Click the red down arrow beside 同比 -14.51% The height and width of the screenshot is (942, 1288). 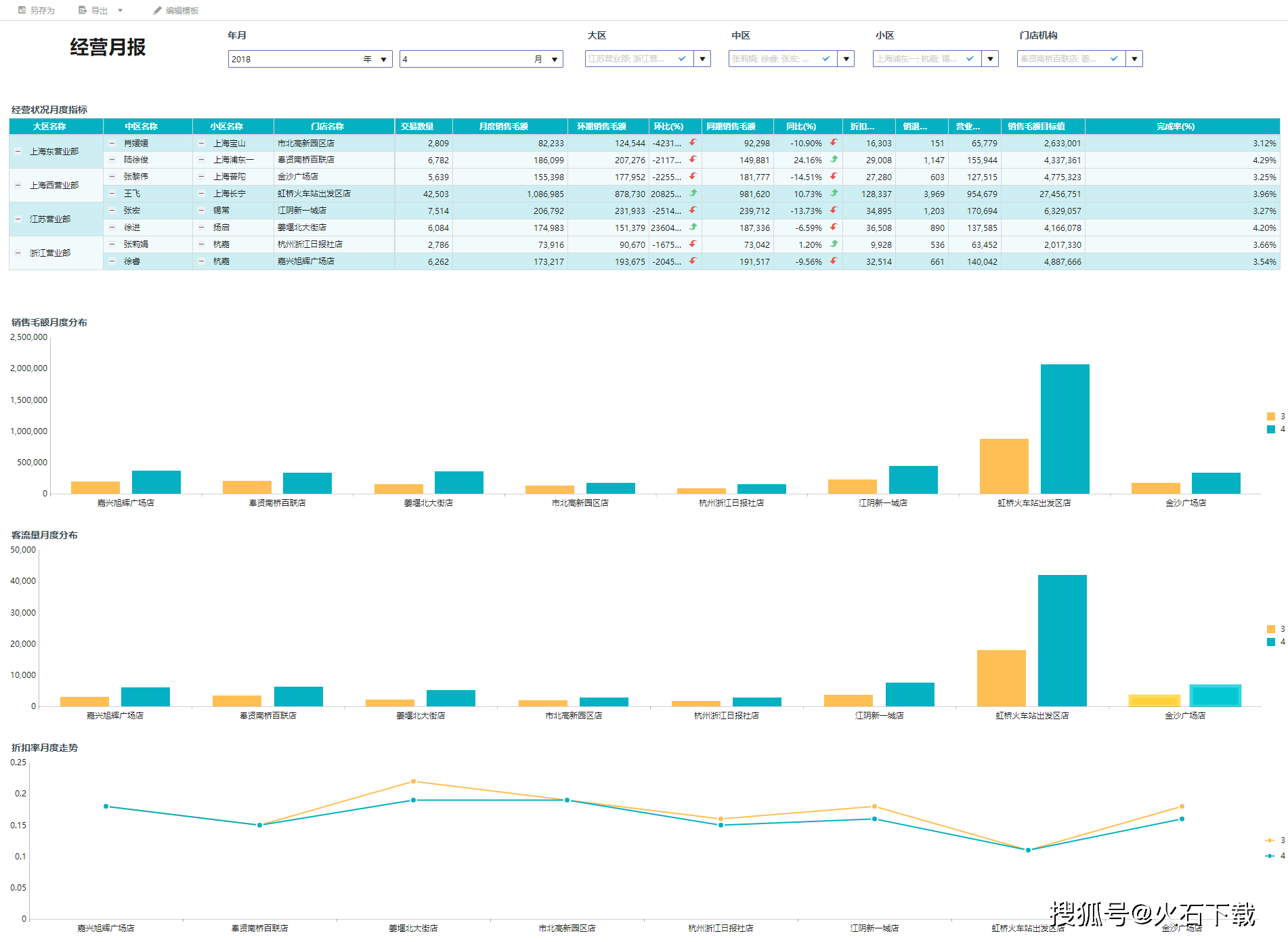[834, 177]
